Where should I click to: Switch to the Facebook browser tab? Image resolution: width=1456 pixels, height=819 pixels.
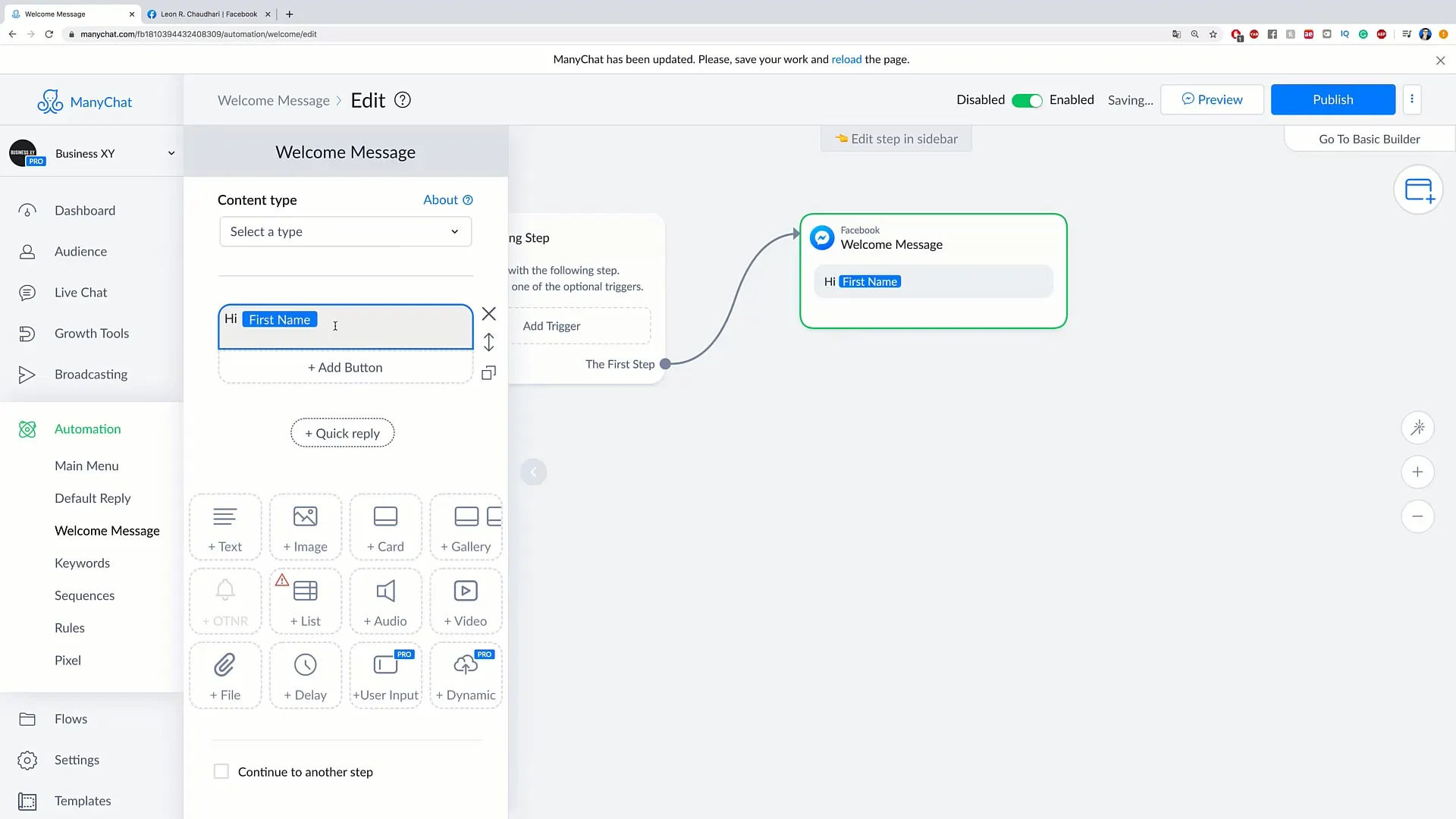(207, 14)
